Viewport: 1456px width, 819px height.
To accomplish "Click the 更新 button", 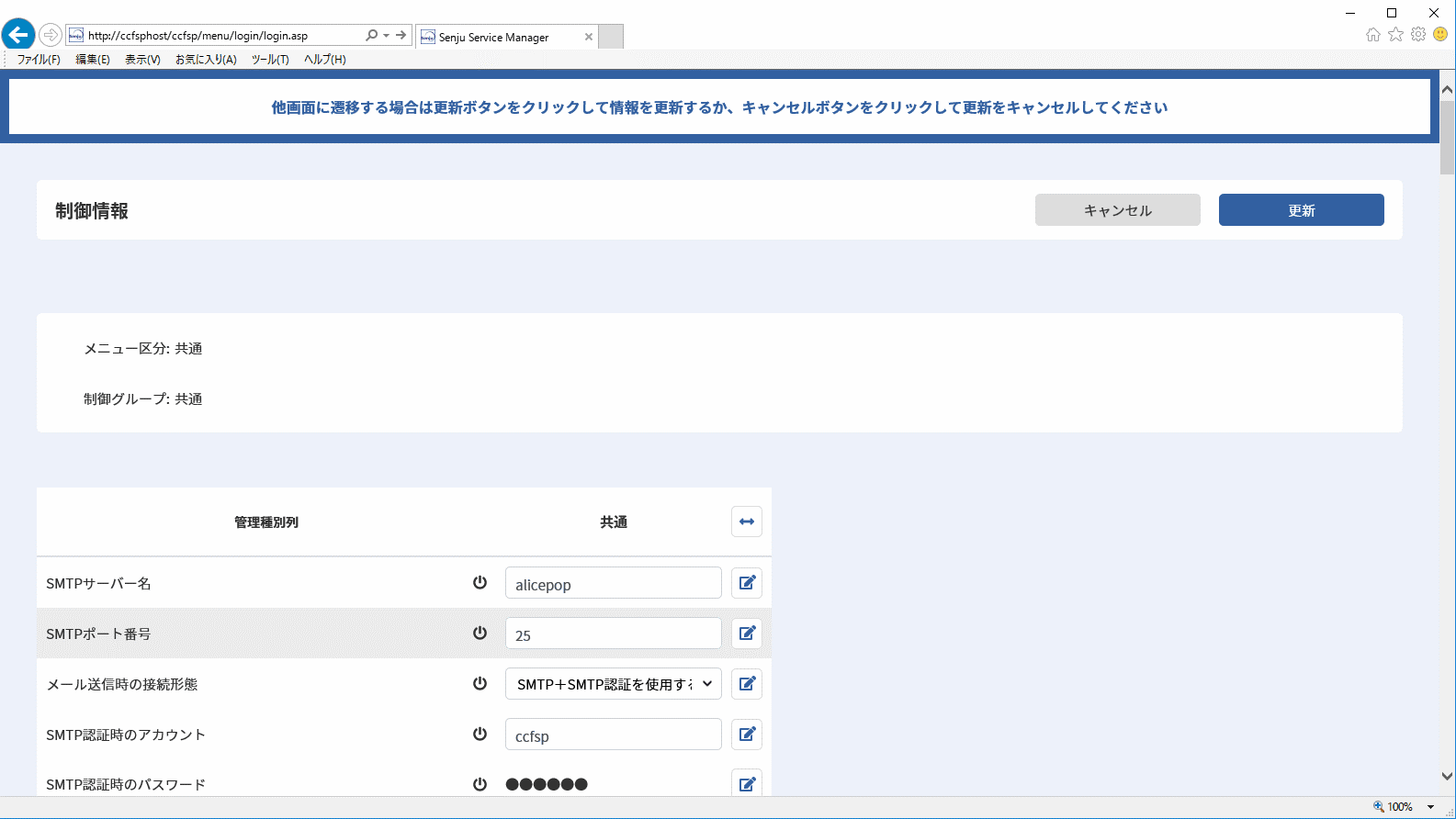I will (x=1302, y=210).
